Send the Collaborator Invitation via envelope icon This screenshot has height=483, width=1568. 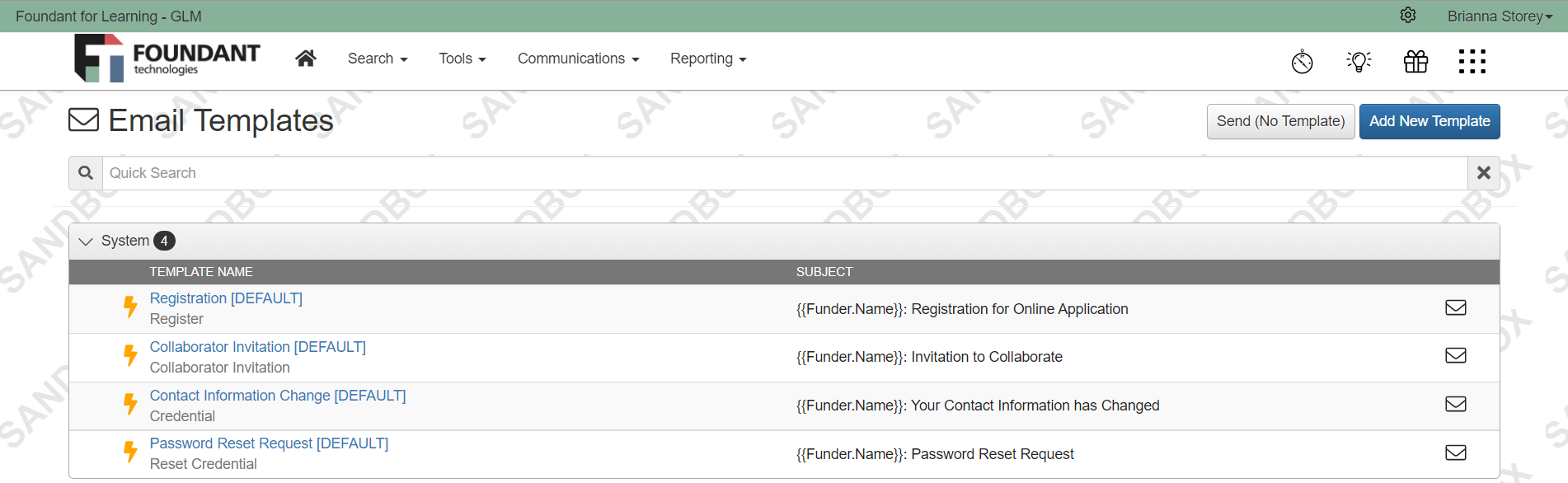pyautogui.click(x=1456, y=355)
